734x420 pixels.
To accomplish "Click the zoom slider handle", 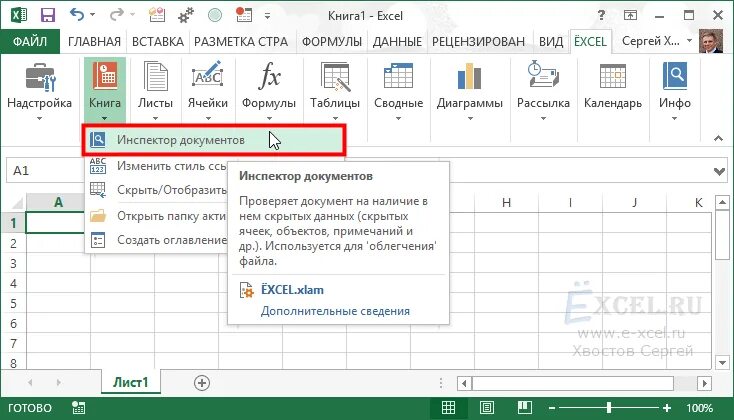I will click(609, 408).
